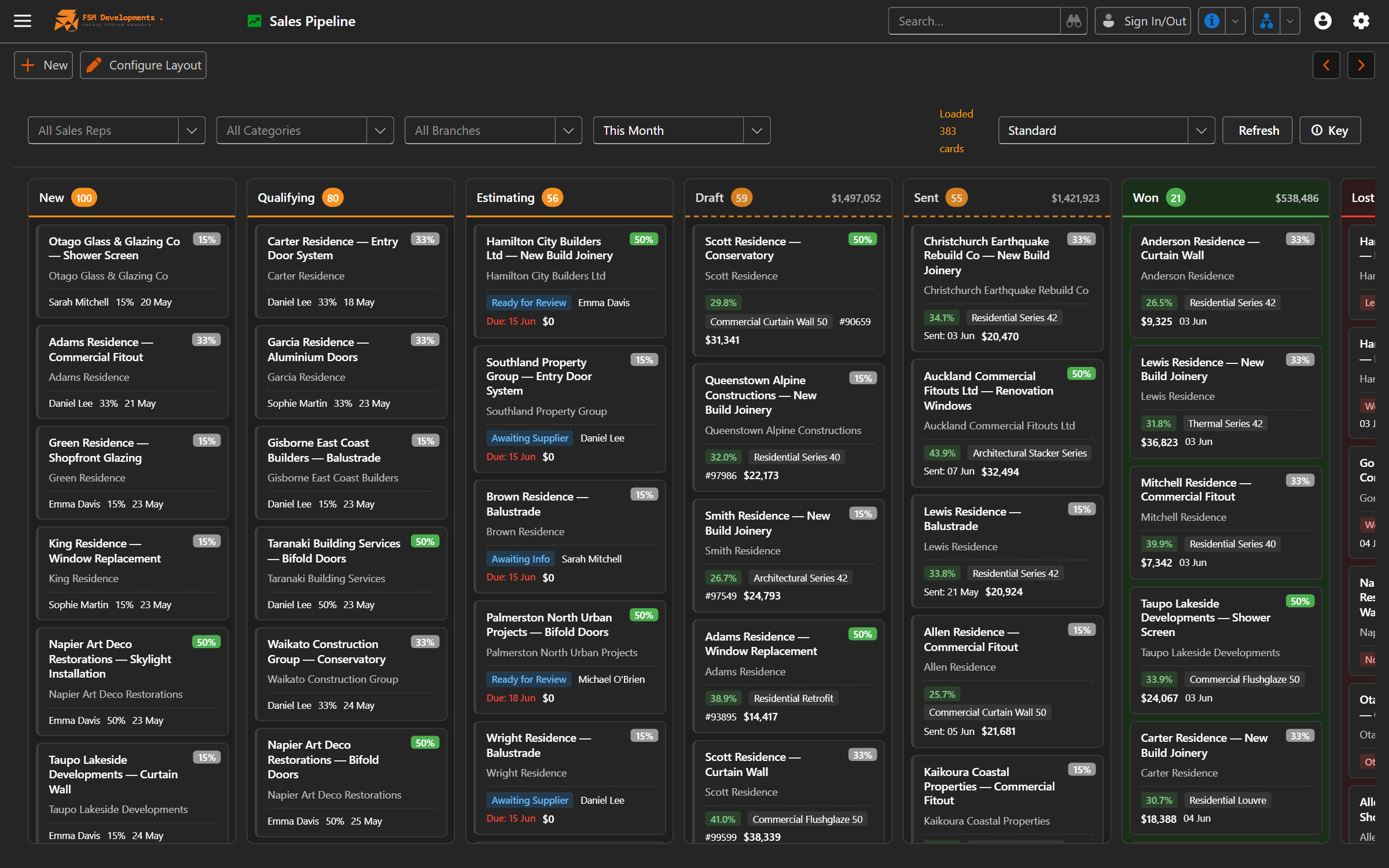This screenshot has width=1389, height=868.
Task: Open Gisborne East Coast Builders Balustrade card
Action: [x=350, y=473]
